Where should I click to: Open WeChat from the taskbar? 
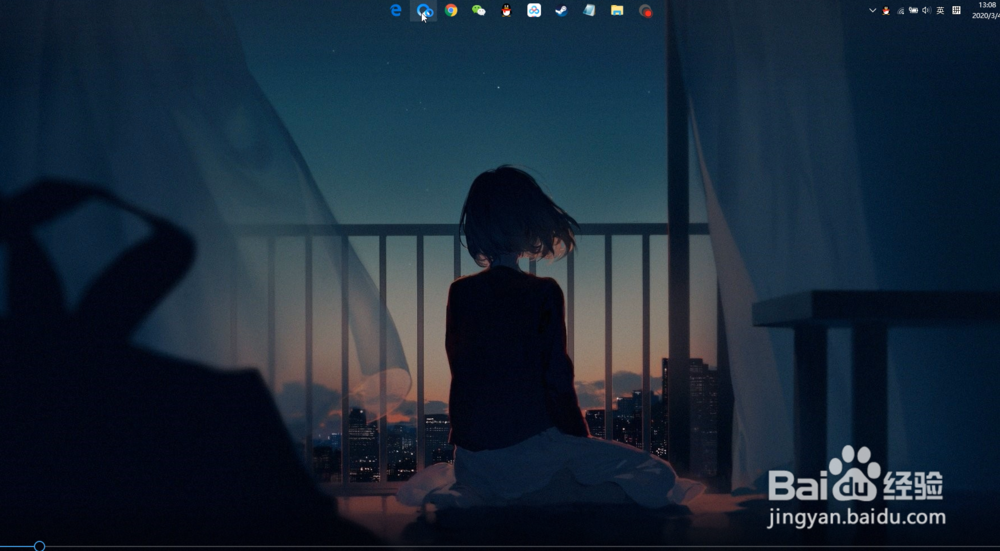click(478, 10)
